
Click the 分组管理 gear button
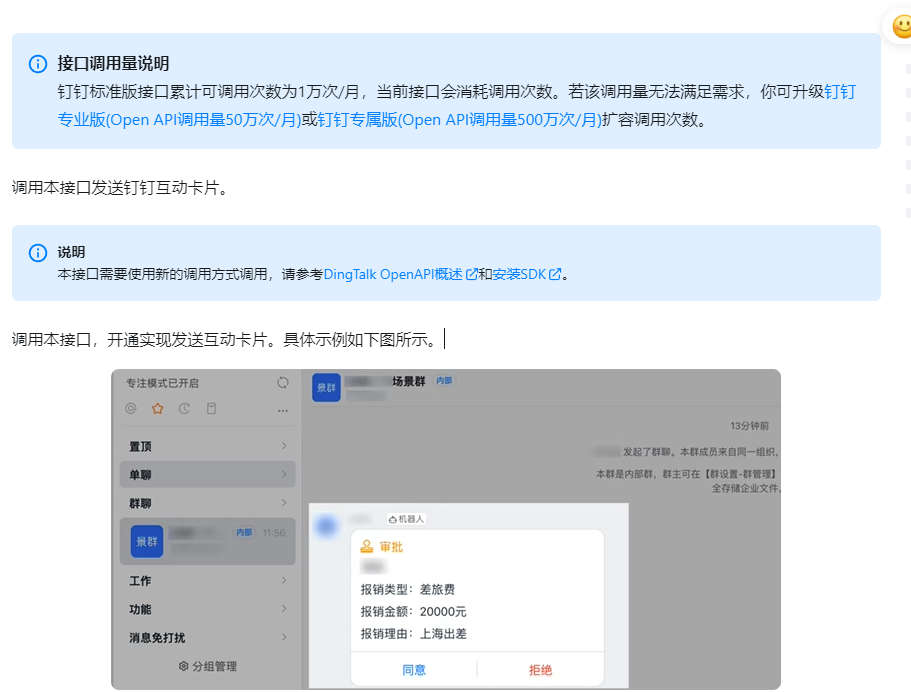(x=207, y=666)
